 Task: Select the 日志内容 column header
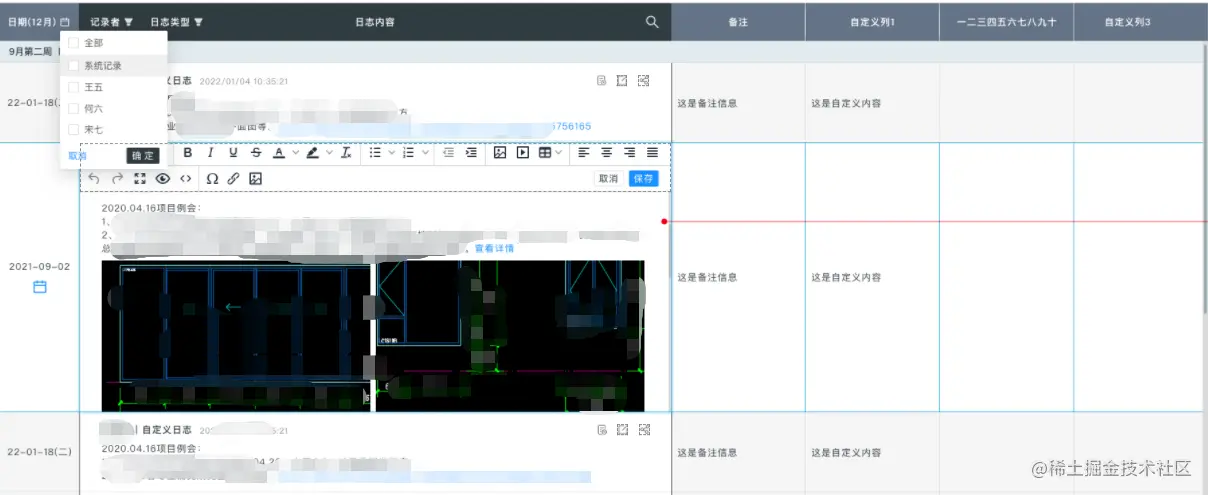375,22
